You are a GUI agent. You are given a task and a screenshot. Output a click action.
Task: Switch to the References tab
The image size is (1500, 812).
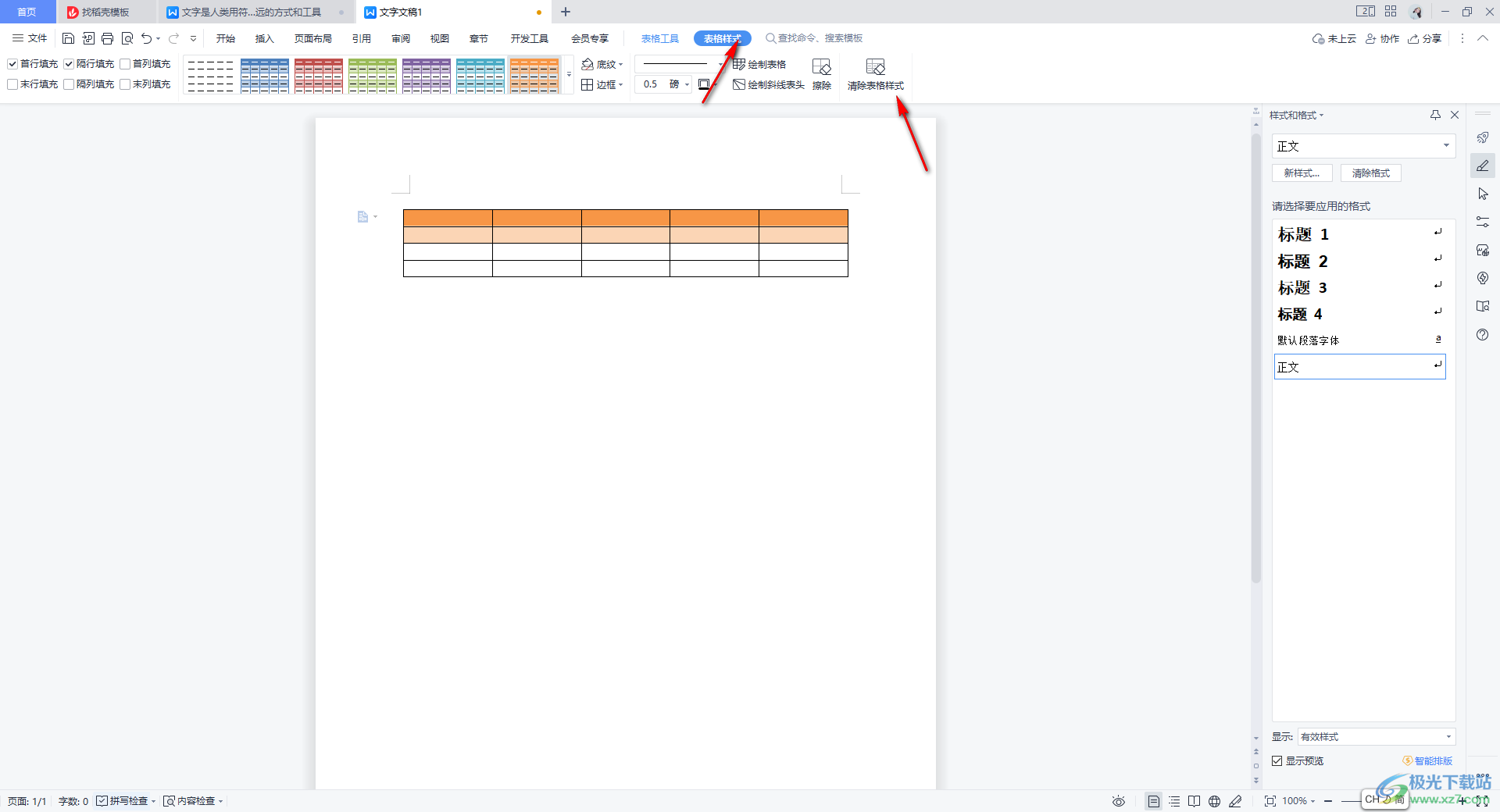pos(361,38)
